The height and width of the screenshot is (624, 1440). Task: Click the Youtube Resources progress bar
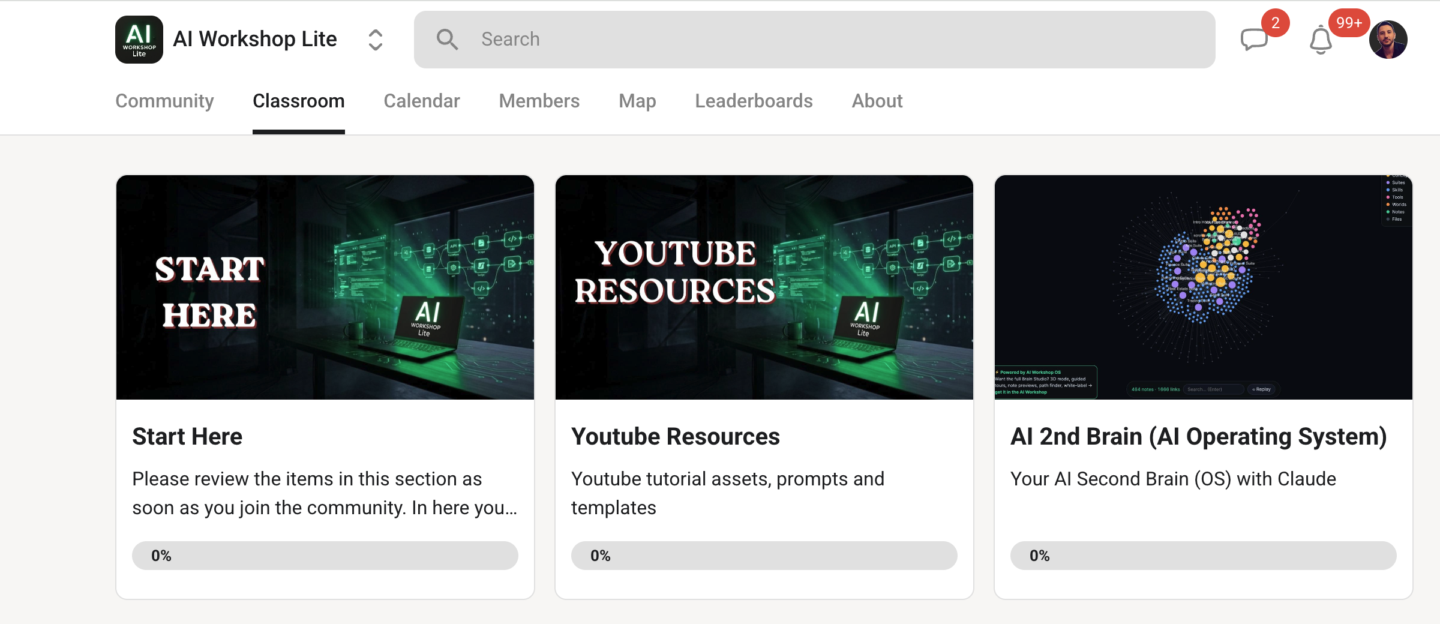pos(764,556)
